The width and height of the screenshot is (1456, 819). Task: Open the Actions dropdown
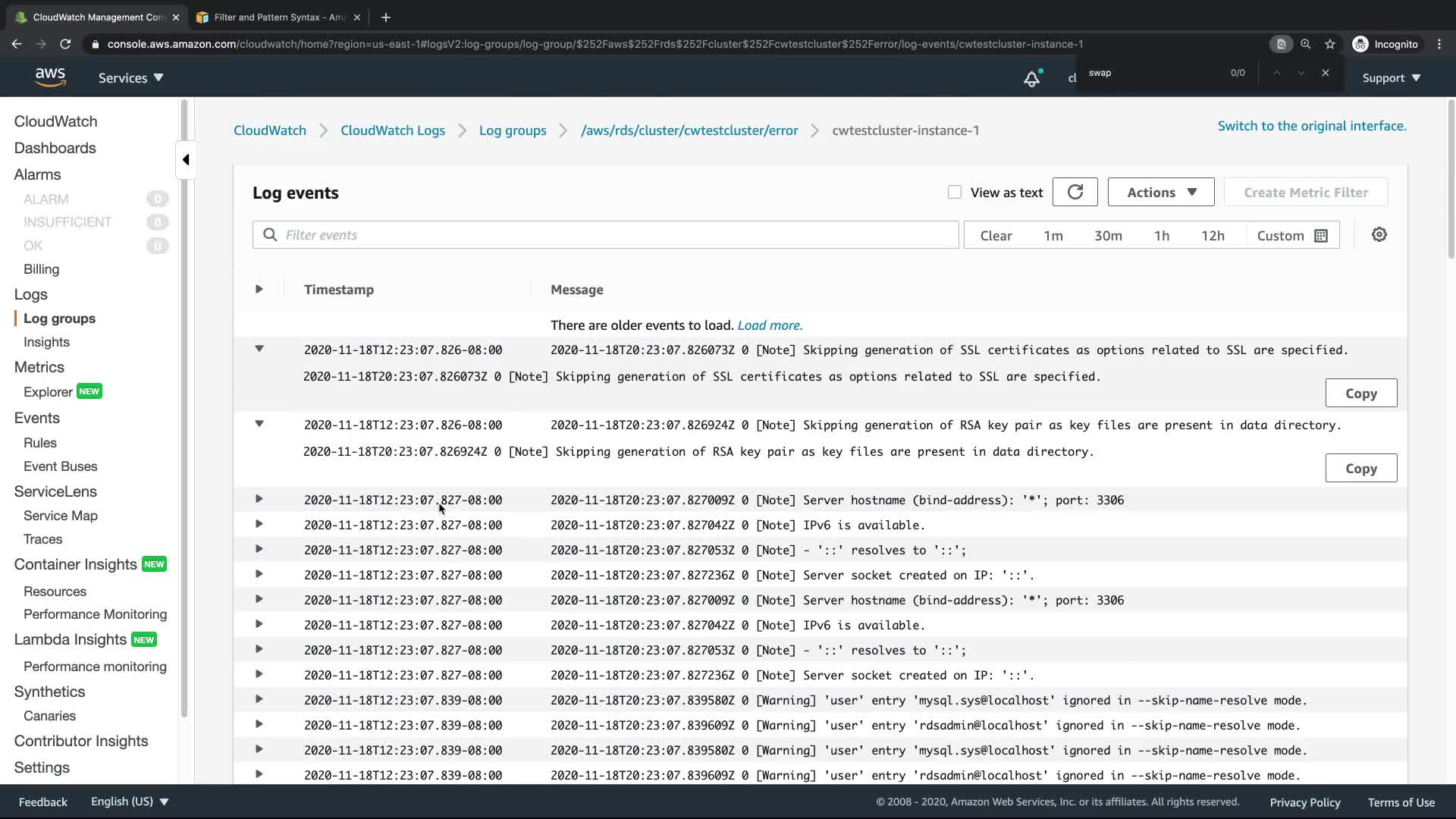point(1160,193)
